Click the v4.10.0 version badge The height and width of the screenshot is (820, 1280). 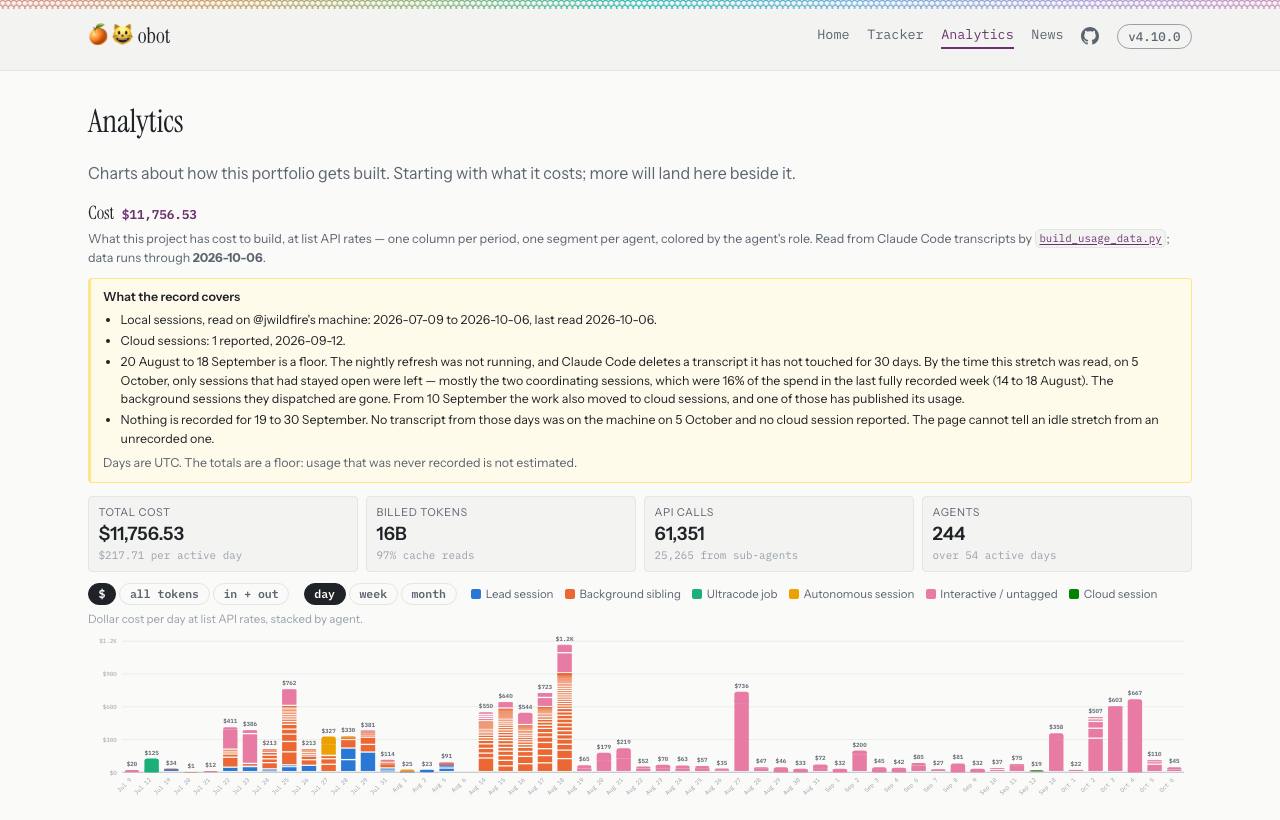(x=1154, y=37)
